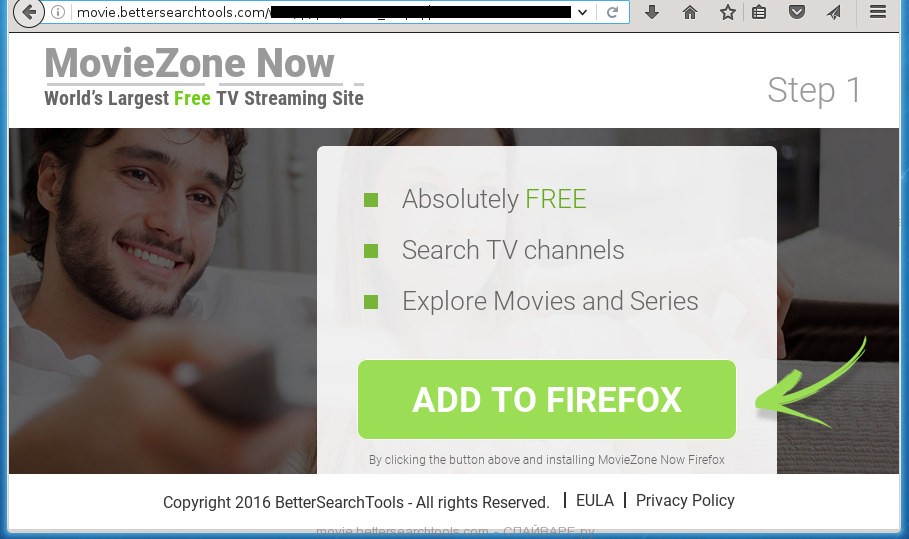Click the Absolutely FREE bullet item

click(x=494, y=199)
